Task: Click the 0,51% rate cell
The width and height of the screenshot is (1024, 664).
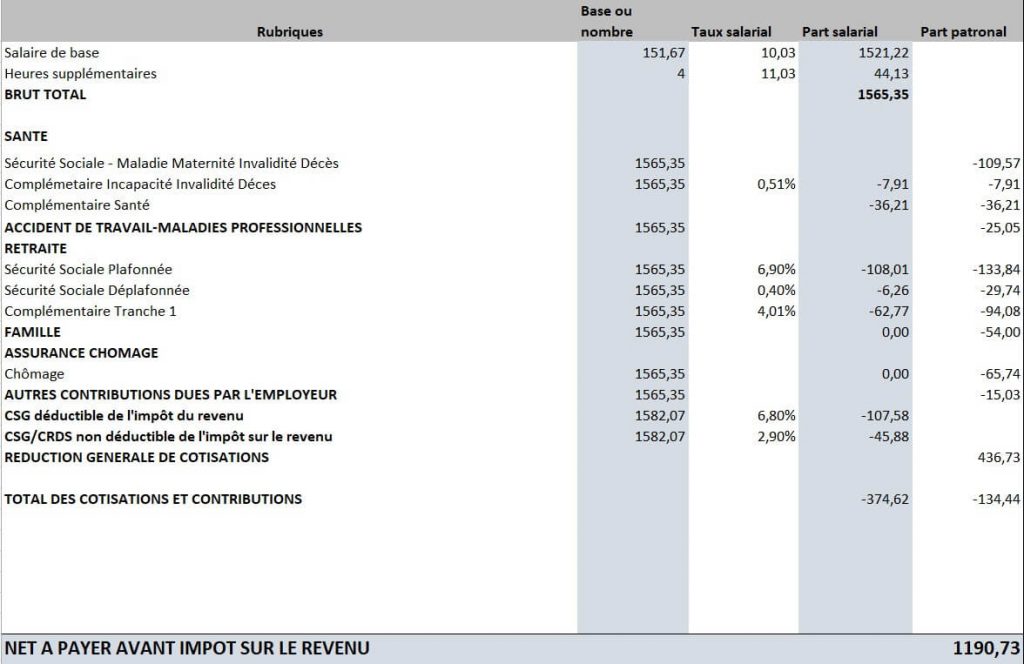Action: (x=776, y=184)
